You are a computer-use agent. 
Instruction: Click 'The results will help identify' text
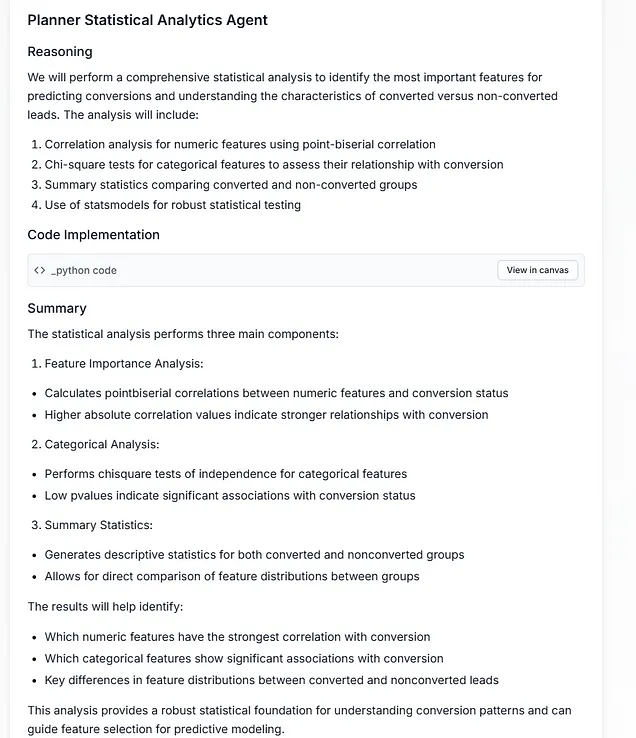coord(105,606)
